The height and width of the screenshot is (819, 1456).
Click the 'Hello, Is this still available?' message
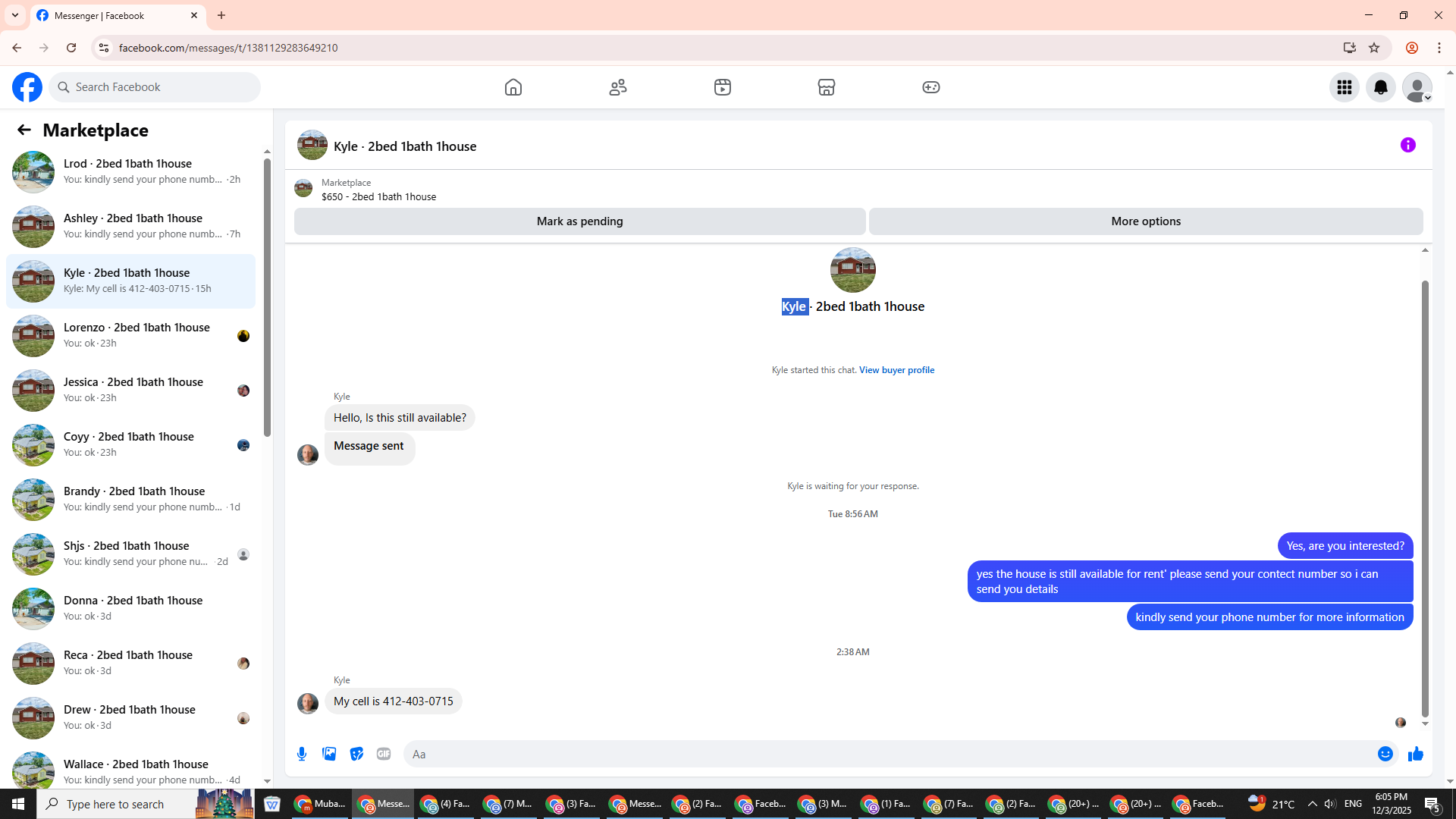(x=400, y=418)
